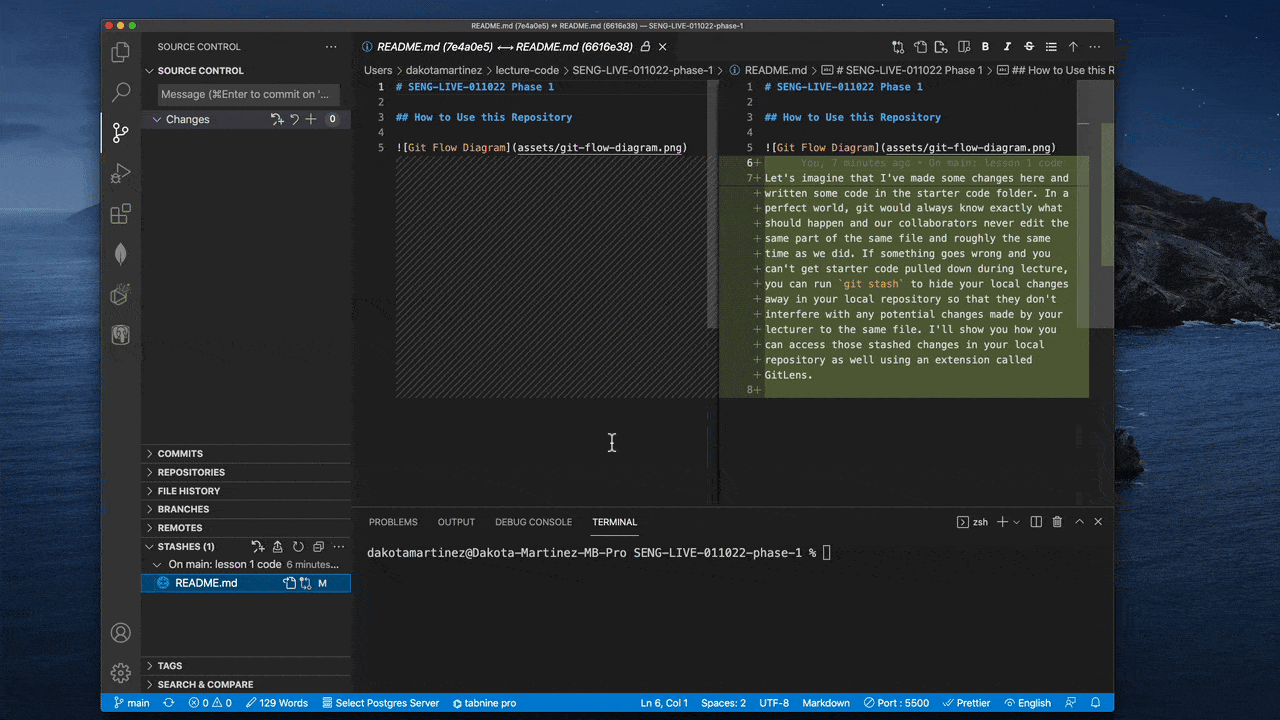Click Discard All Changes icon
Screen dimensions: 1280x720
pyautogui.click(x=294, y=119)
